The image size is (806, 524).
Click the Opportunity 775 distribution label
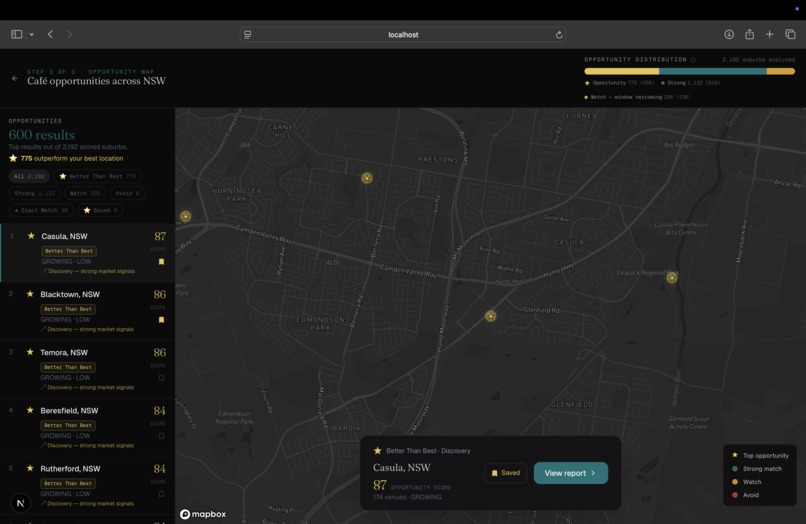(619, 83)
